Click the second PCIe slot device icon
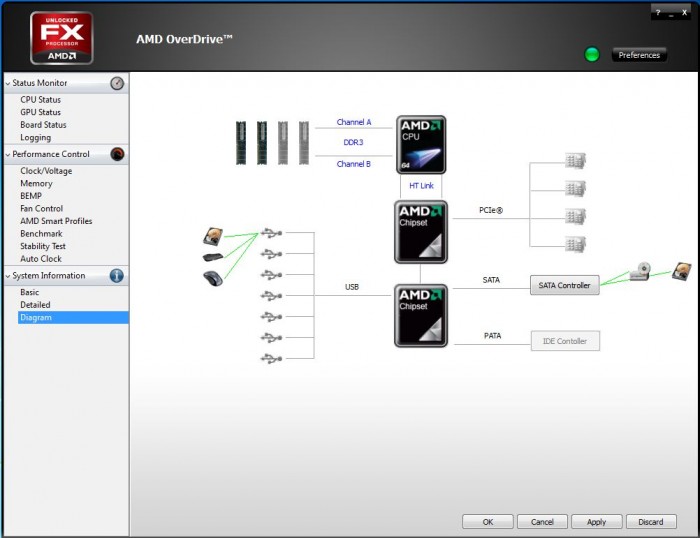700x538 pixels. click(575, 189)
